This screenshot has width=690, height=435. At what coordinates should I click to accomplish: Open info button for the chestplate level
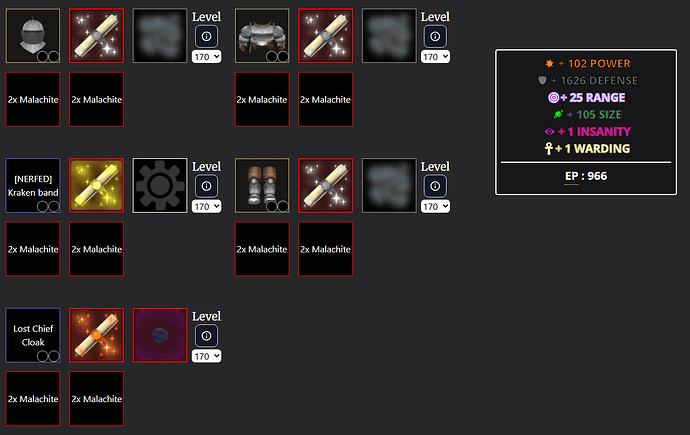pyautogui.click(x=435, y=37)
